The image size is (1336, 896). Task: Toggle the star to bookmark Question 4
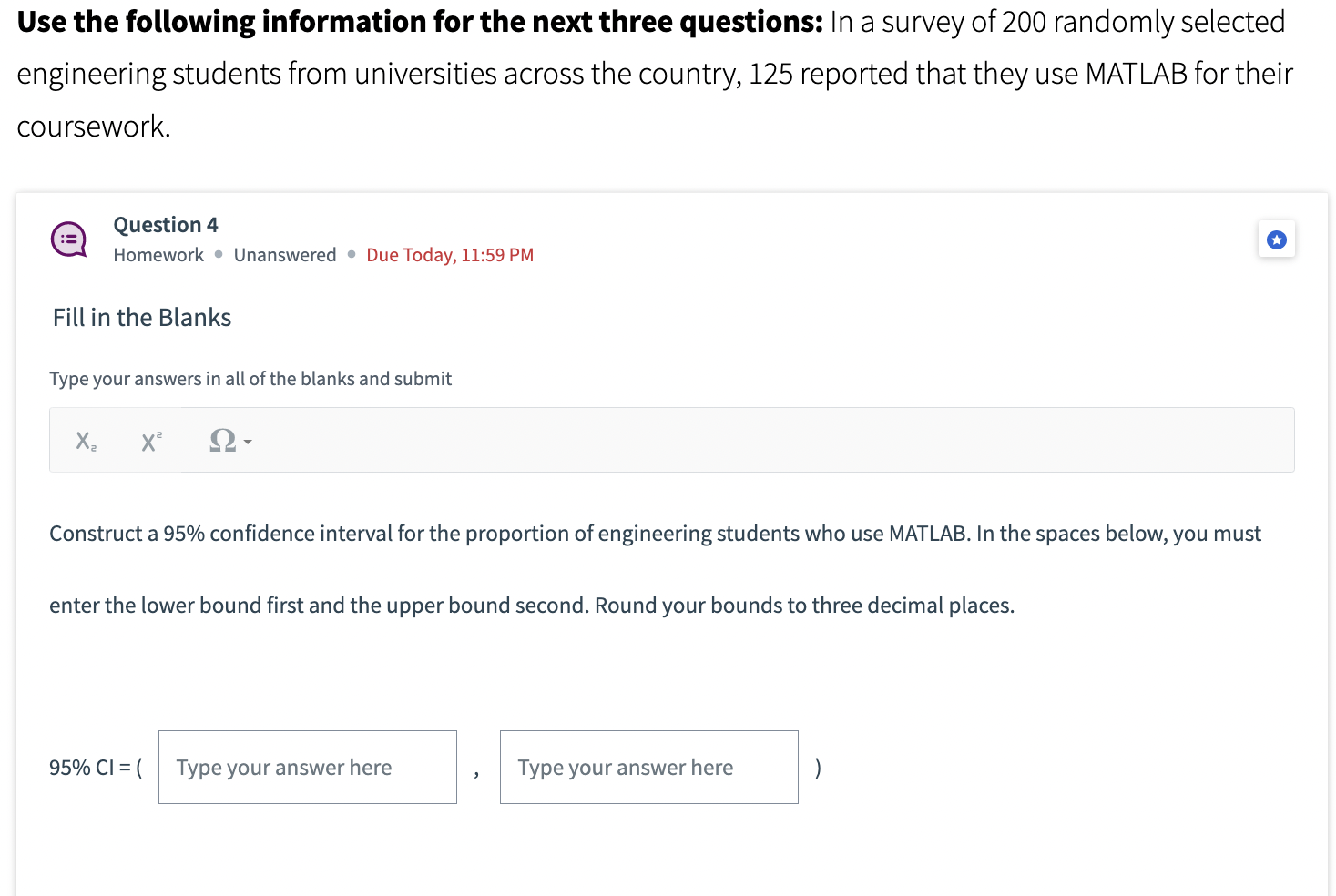coord(1276,239)
